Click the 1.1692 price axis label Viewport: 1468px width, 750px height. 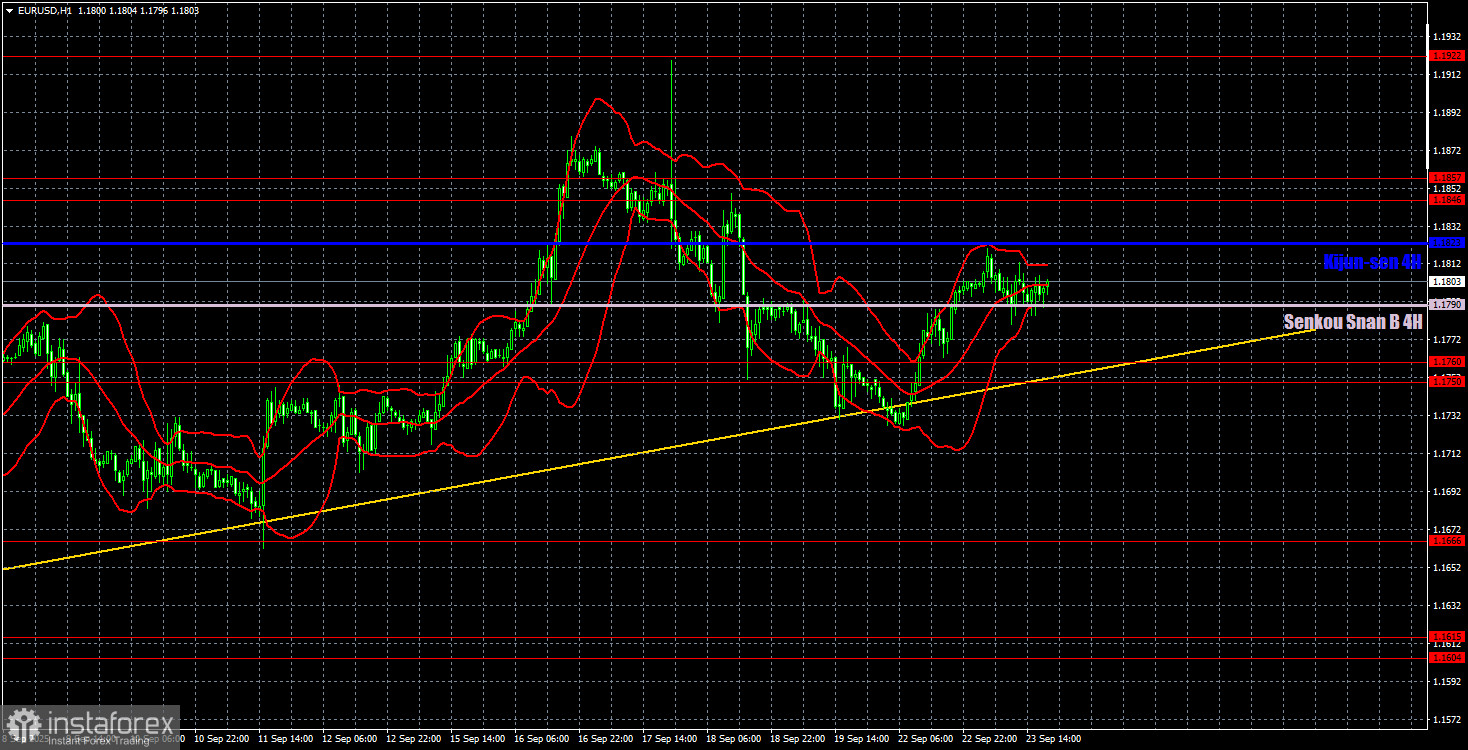[x=1447, y=492]
